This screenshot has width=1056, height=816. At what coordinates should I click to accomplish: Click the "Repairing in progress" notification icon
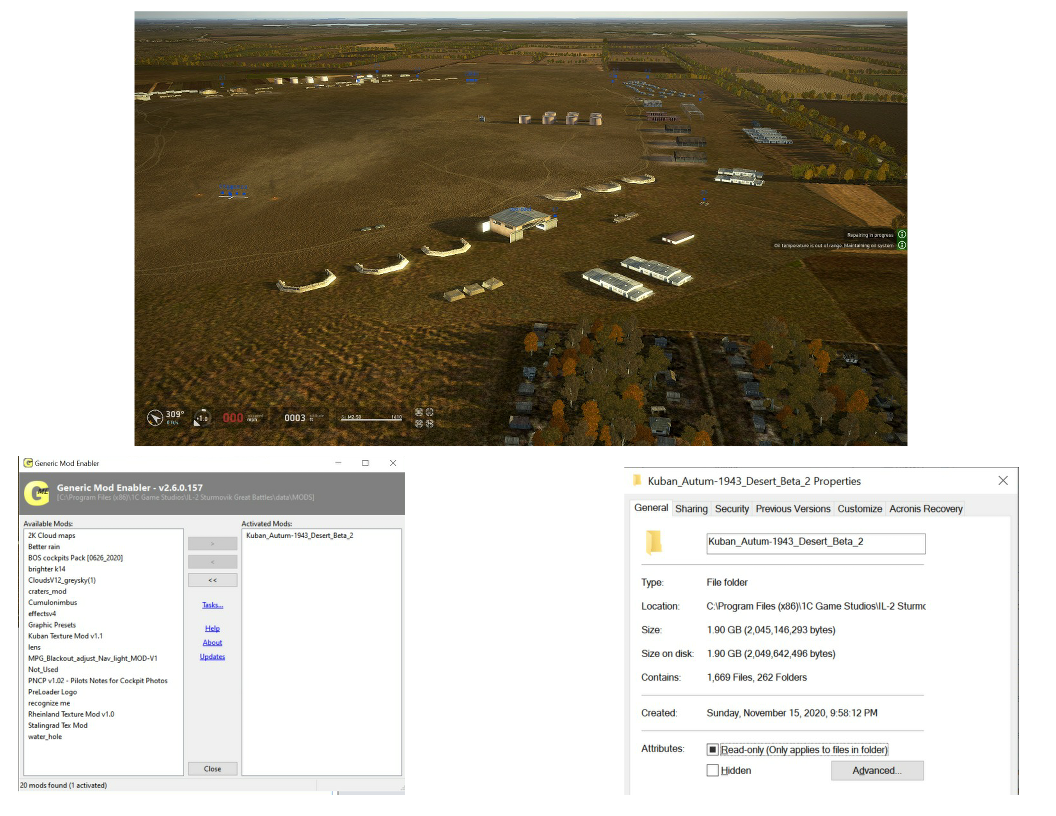click(902, 234)
